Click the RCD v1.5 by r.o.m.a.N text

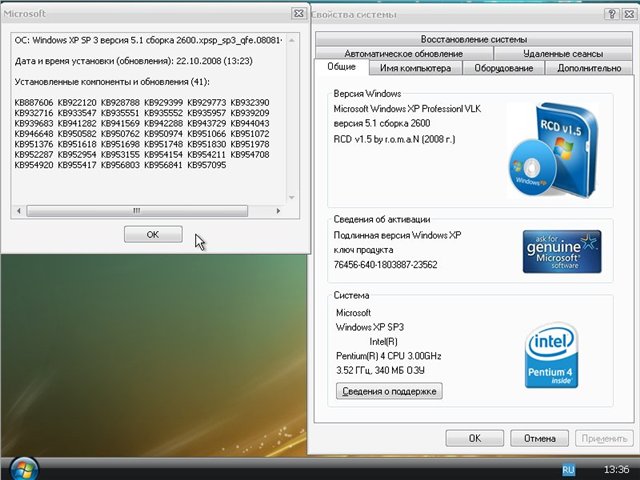pyautogui.click(x=394, y=139)
